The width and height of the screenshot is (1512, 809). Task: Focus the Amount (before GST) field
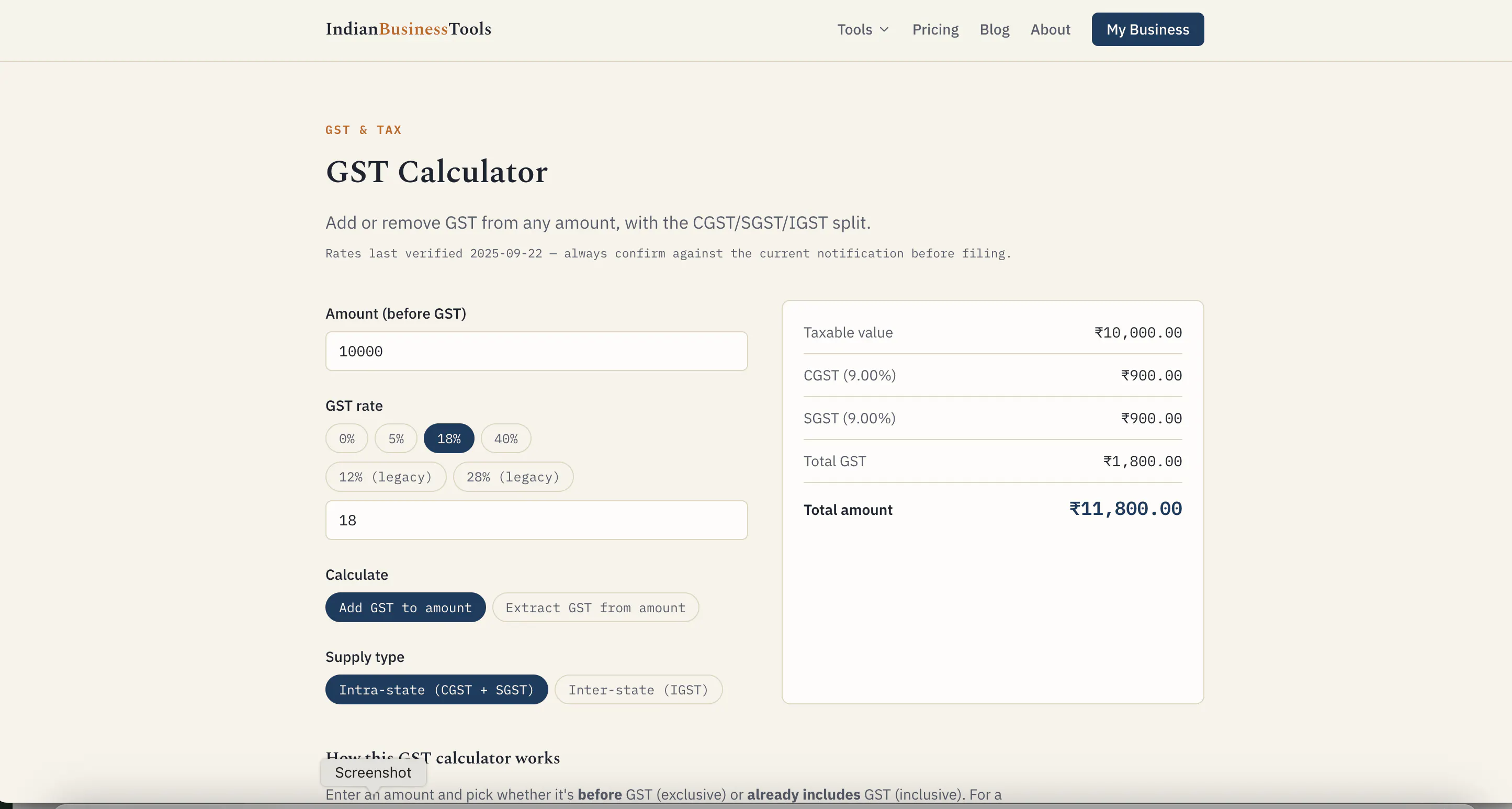pos(536,351)
